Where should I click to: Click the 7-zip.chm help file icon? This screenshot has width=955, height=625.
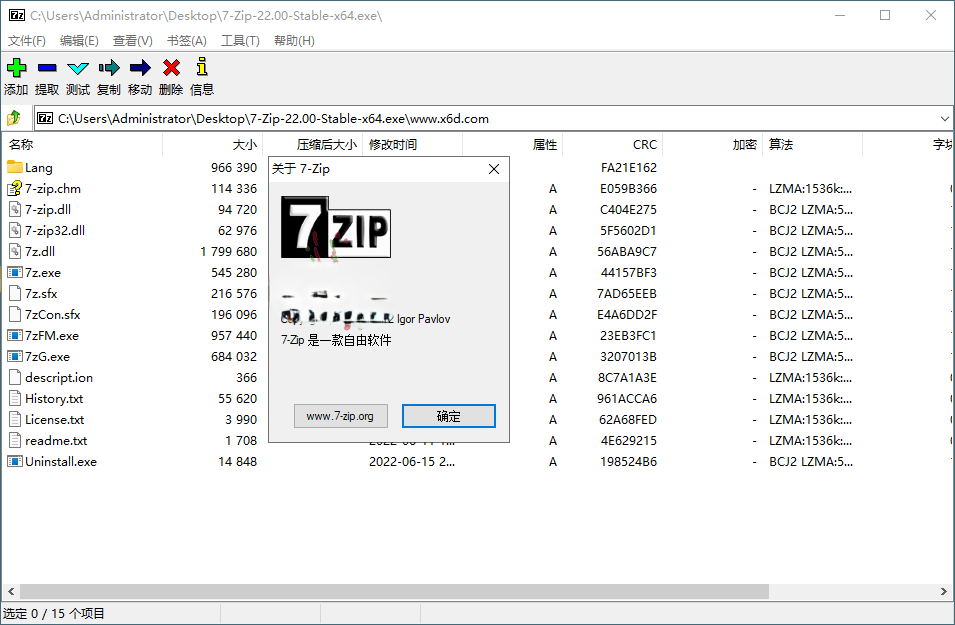coord(15,188)
